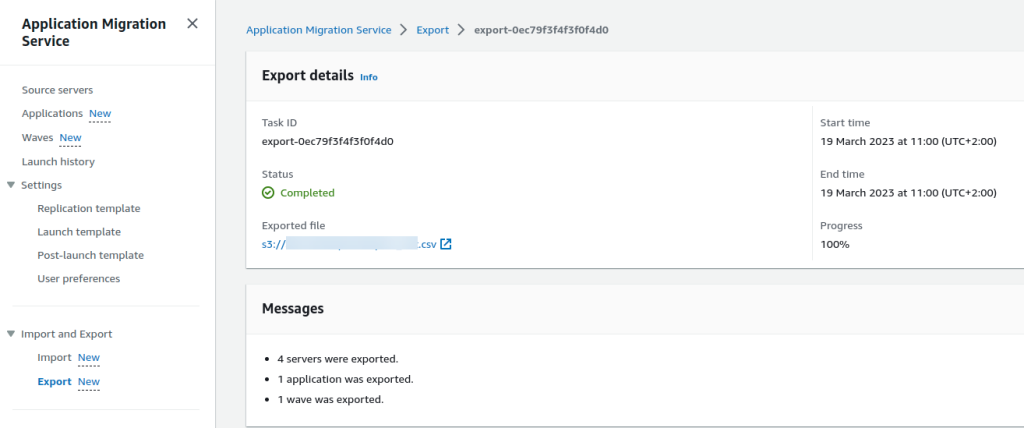Collapse the Settings section triangle
1024x428 pixels.
pos(10,185)
